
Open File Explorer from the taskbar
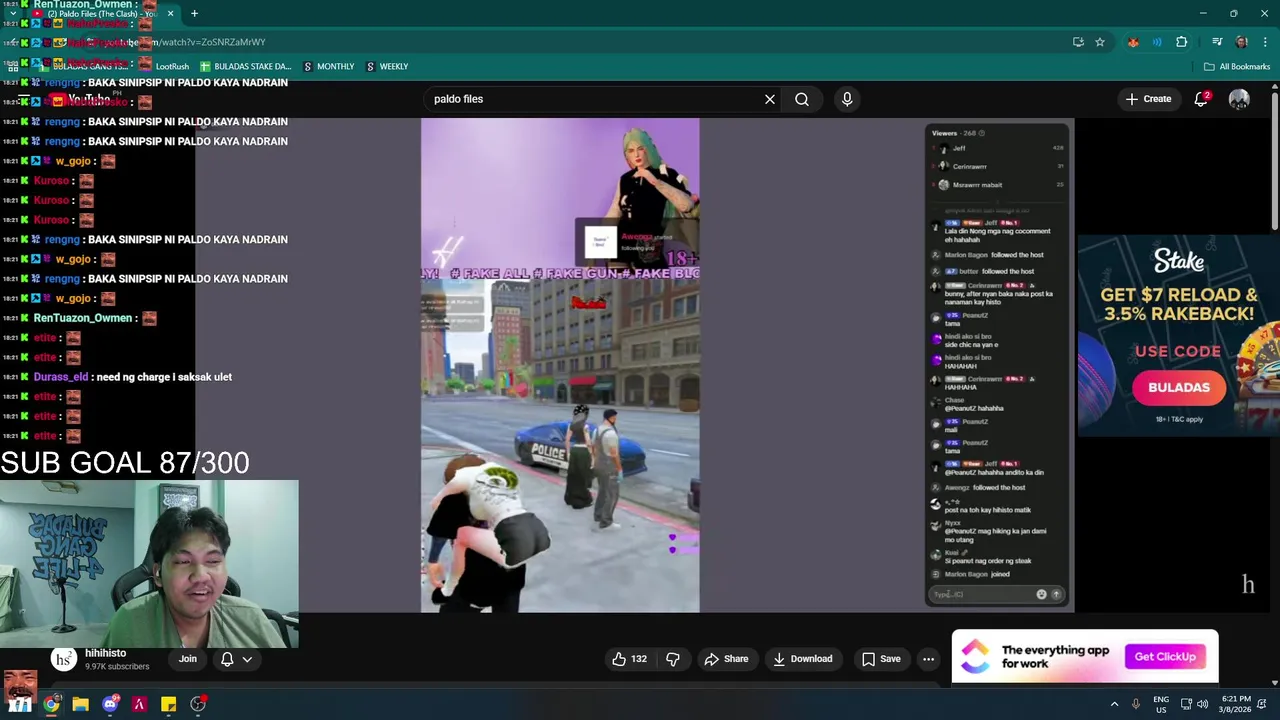click(80, 704)
